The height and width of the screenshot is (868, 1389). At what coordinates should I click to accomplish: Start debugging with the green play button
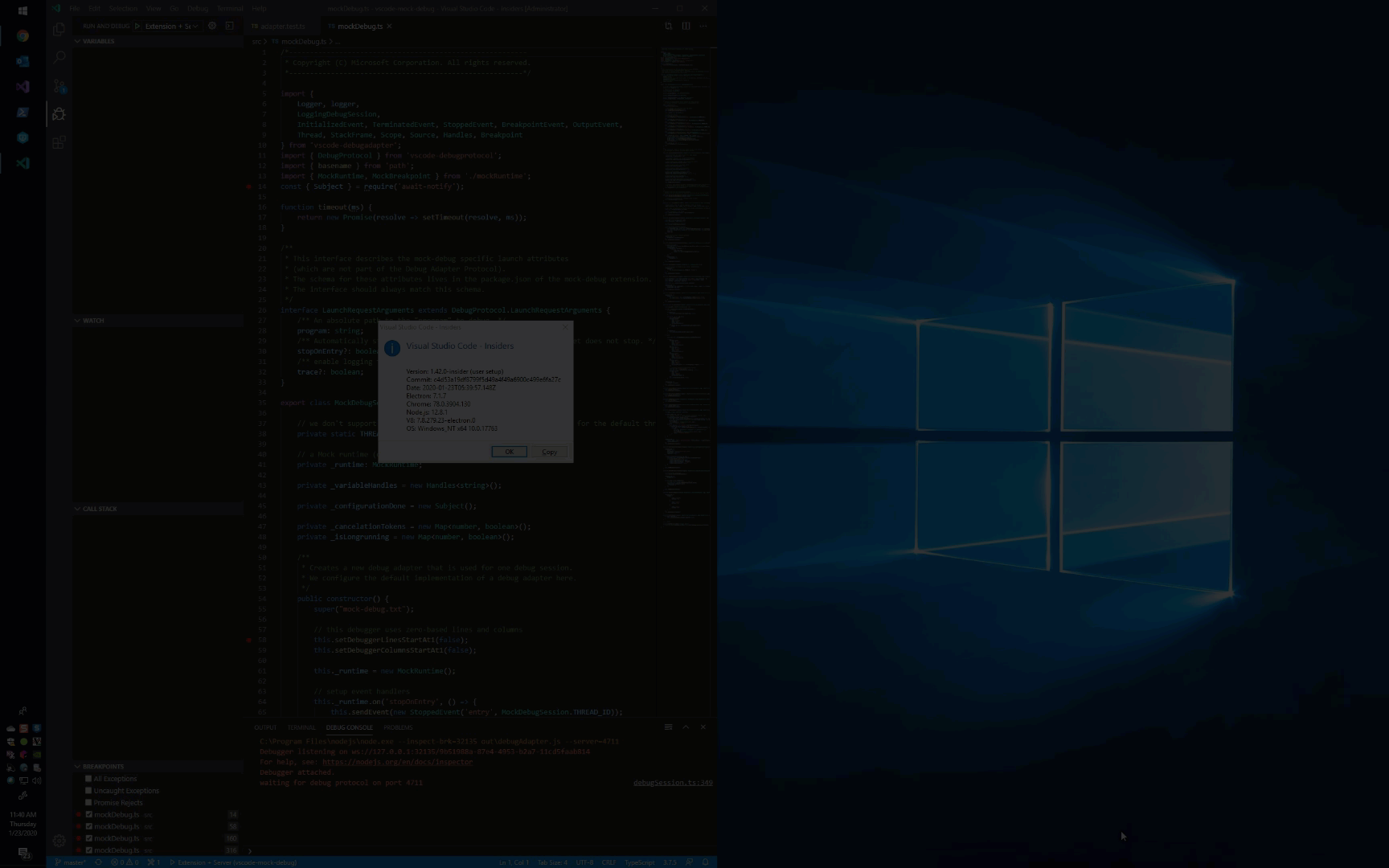pyautogui.click(x=138, y=26)
